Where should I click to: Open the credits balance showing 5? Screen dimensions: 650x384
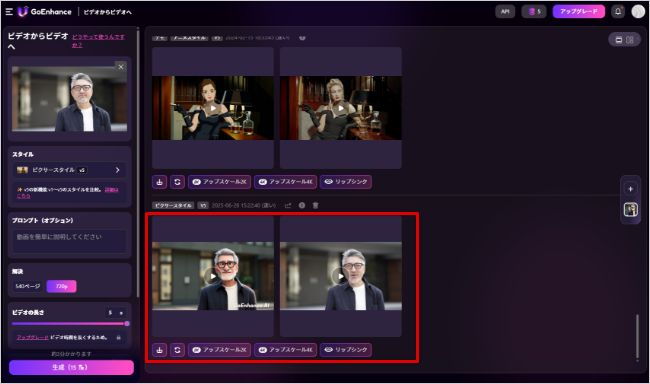pyautogui.click(x=534, y=12)
